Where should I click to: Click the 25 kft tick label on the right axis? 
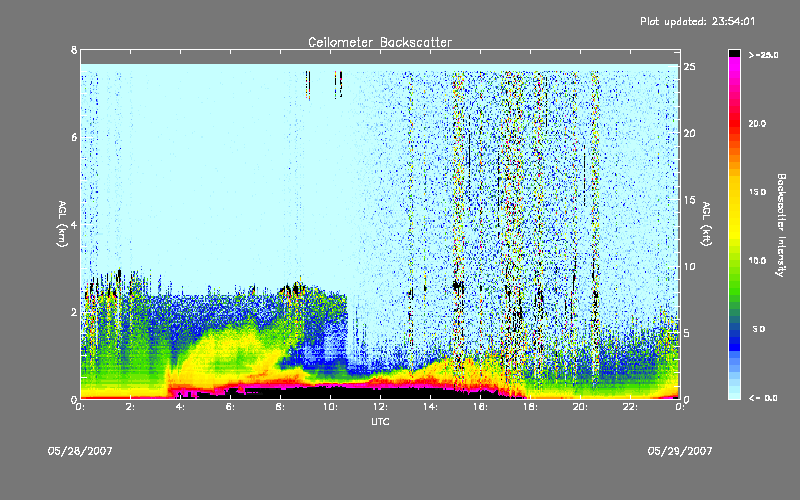point(689,66)
